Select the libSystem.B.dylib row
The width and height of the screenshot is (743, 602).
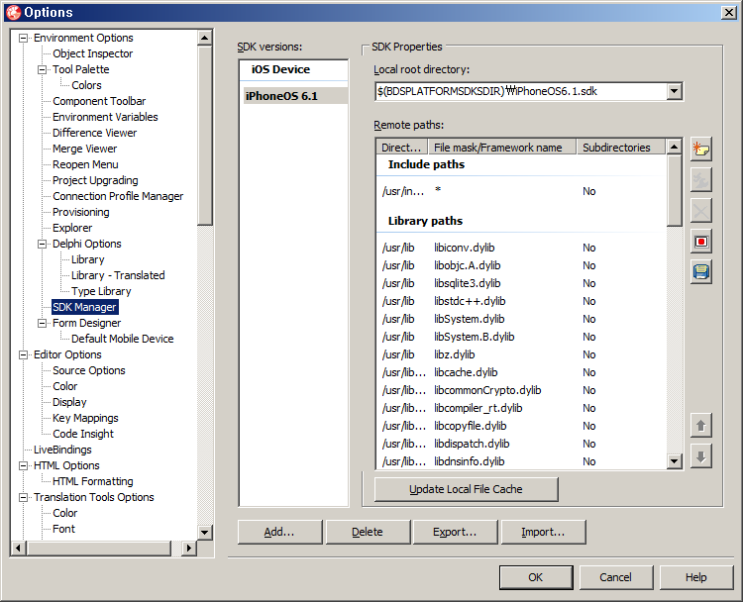(521, 337)
